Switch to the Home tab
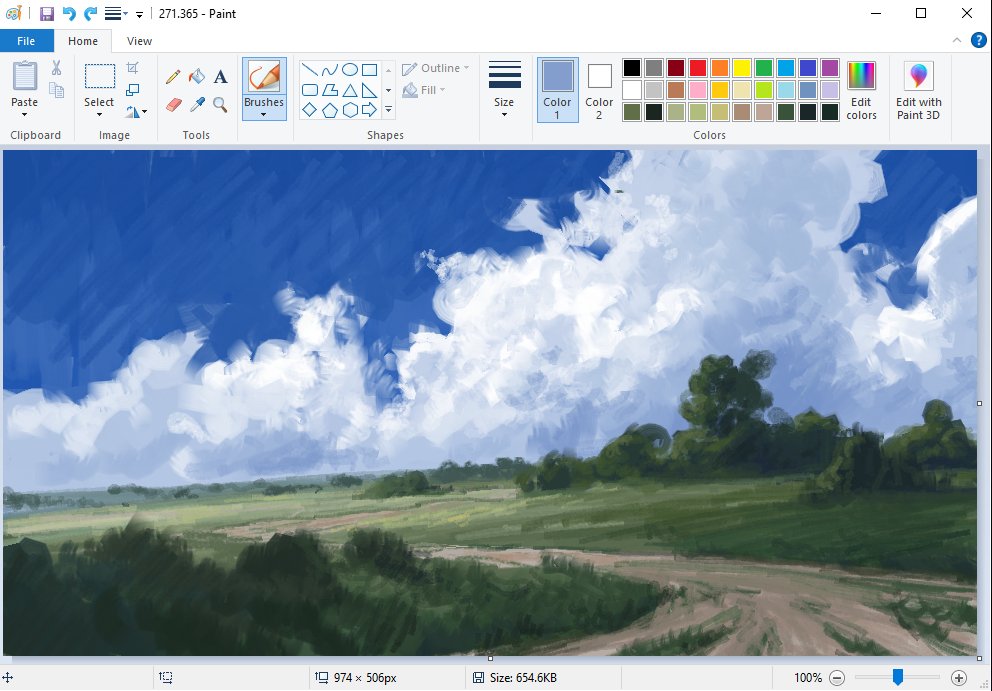Viewport: 992px width, 691px height. tap(83, 41)
